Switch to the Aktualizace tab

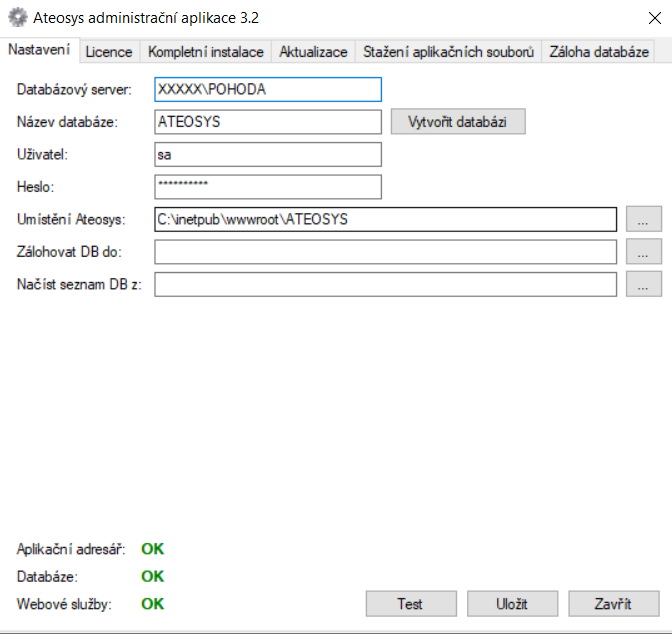point(313,52)
